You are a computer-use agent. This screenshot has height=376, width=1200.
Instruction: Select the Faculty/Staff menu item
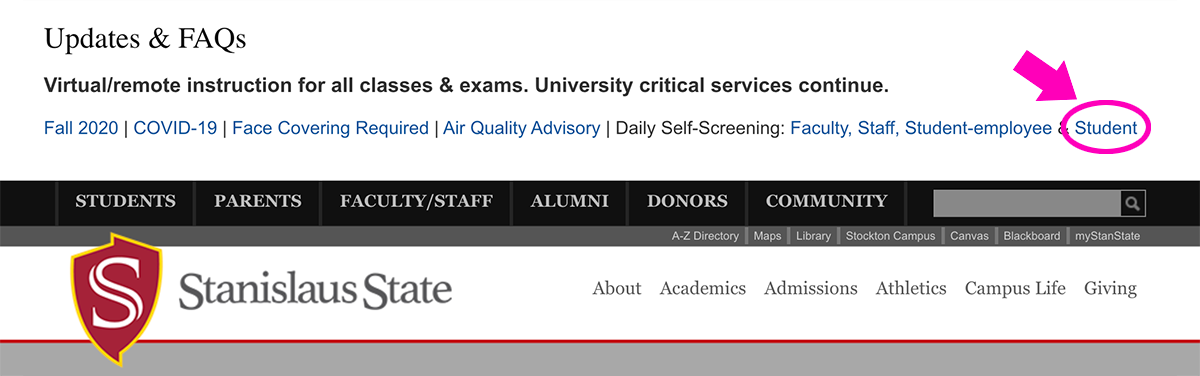[x=416, y=201]
